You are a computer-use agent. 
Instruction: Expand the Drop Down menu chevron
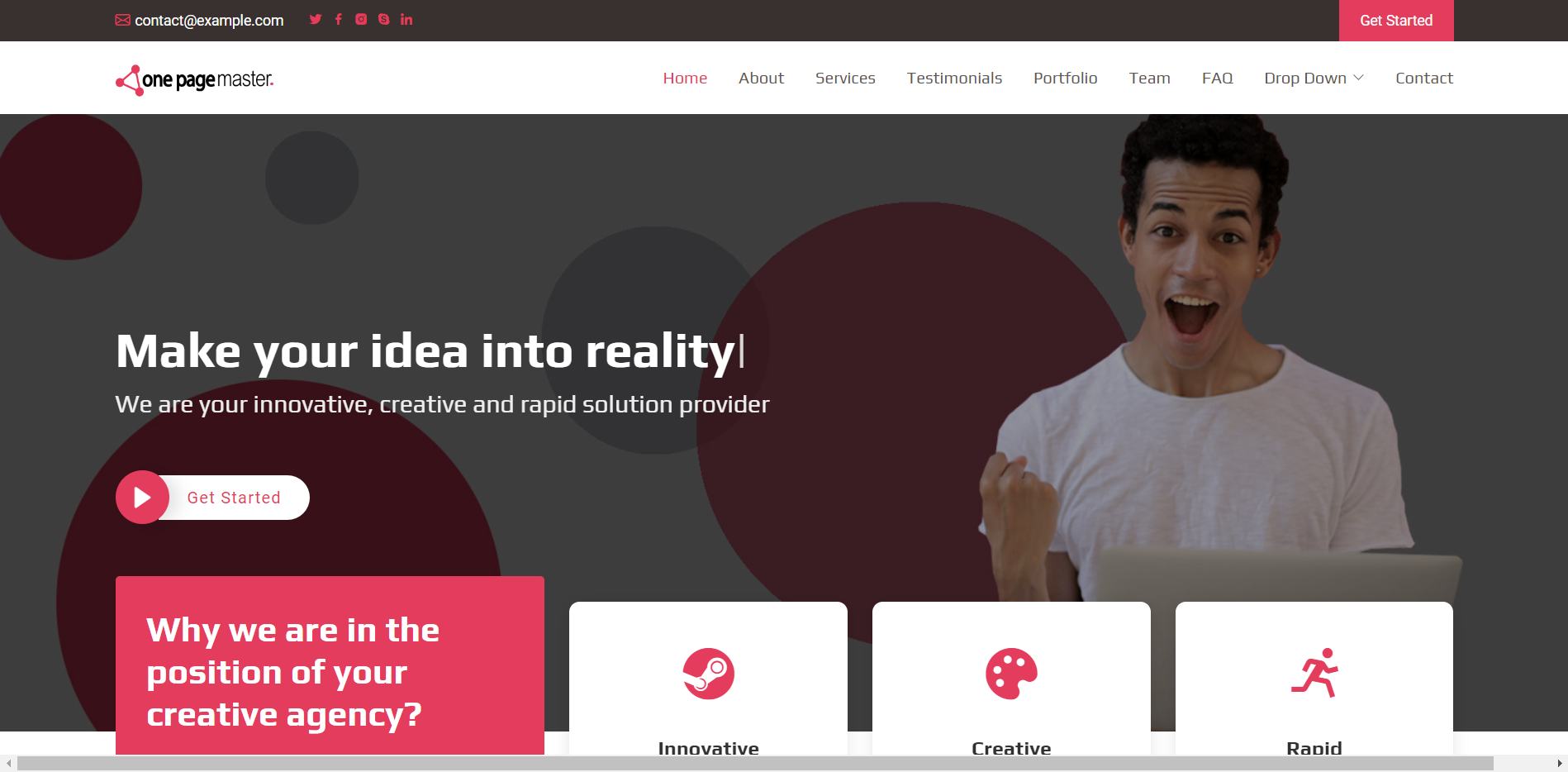coord(1358,78)
